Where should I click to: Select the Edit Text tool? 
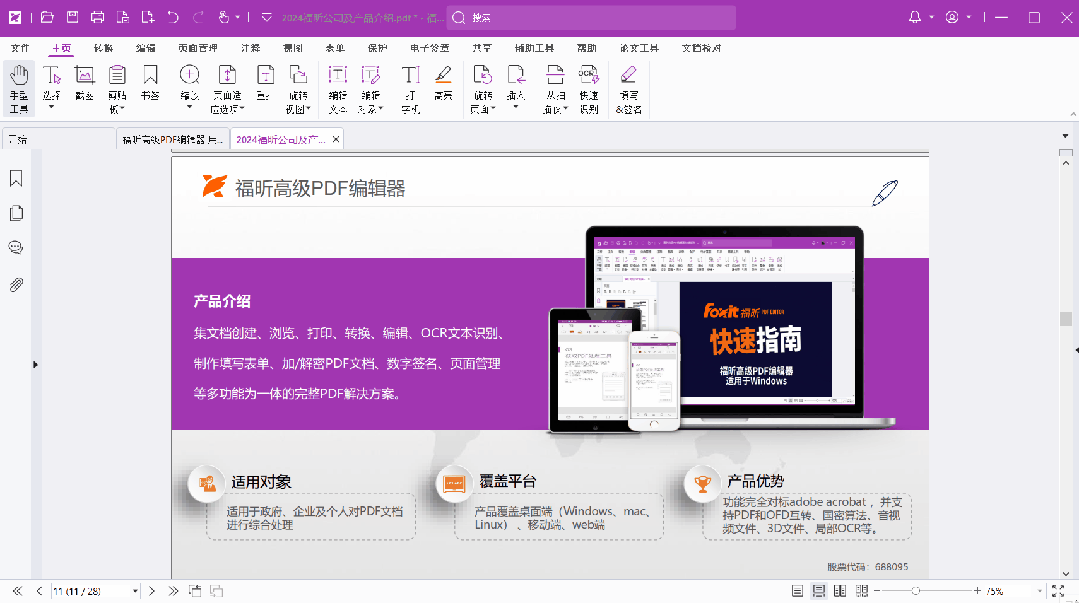[x=337, y=89]
